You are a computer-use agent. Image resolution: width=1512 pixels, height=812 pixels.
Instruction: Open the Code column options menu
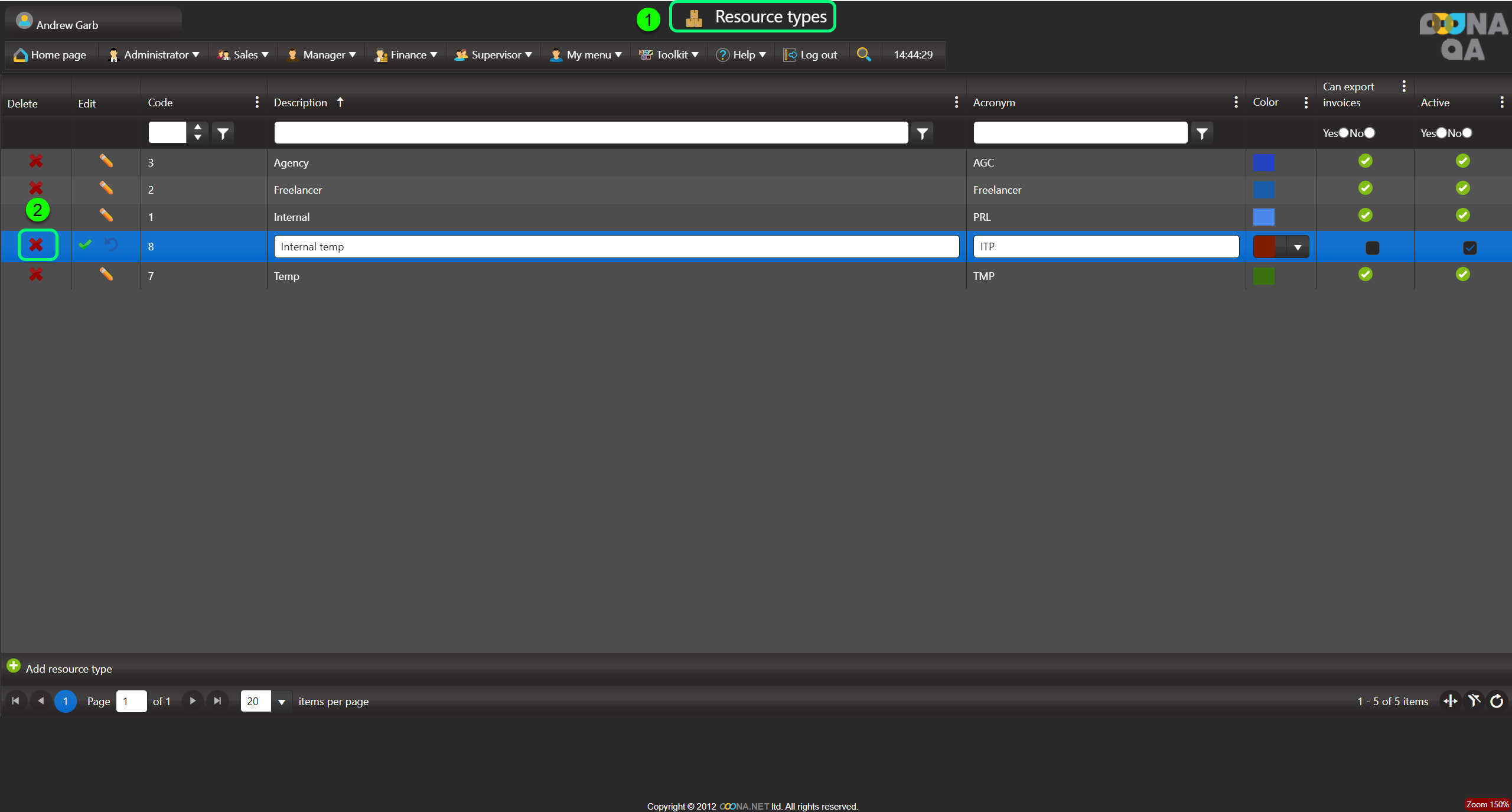[x=256, y=102]
